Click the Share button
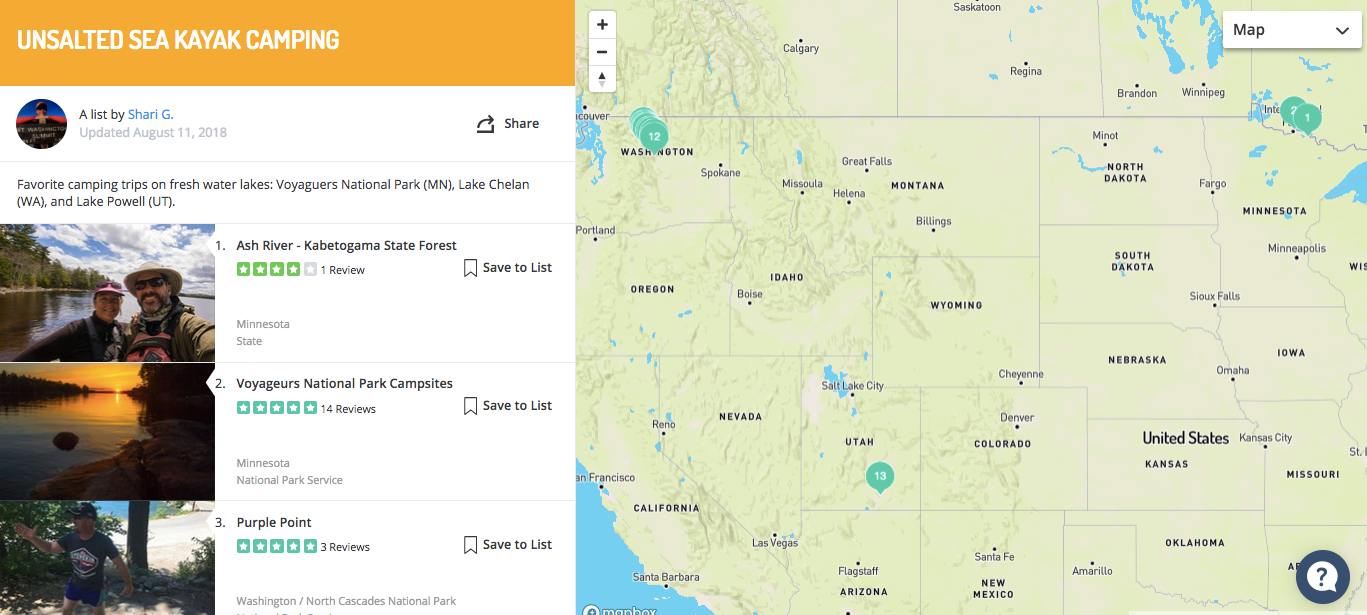The image size is (1367, 615). point(508,124)
